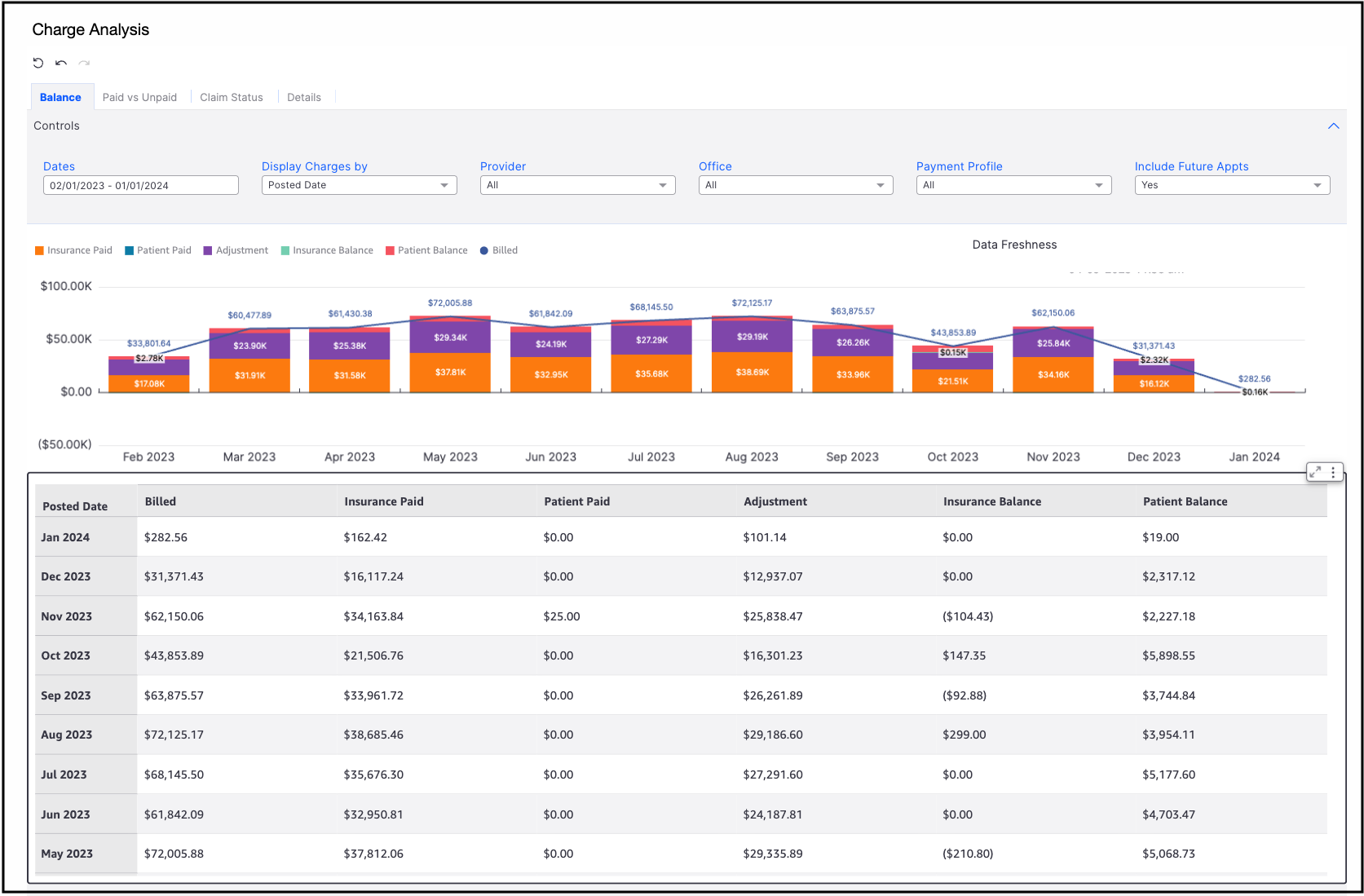Open Include Future Appts dropdown

click(x=1231, y=185)
